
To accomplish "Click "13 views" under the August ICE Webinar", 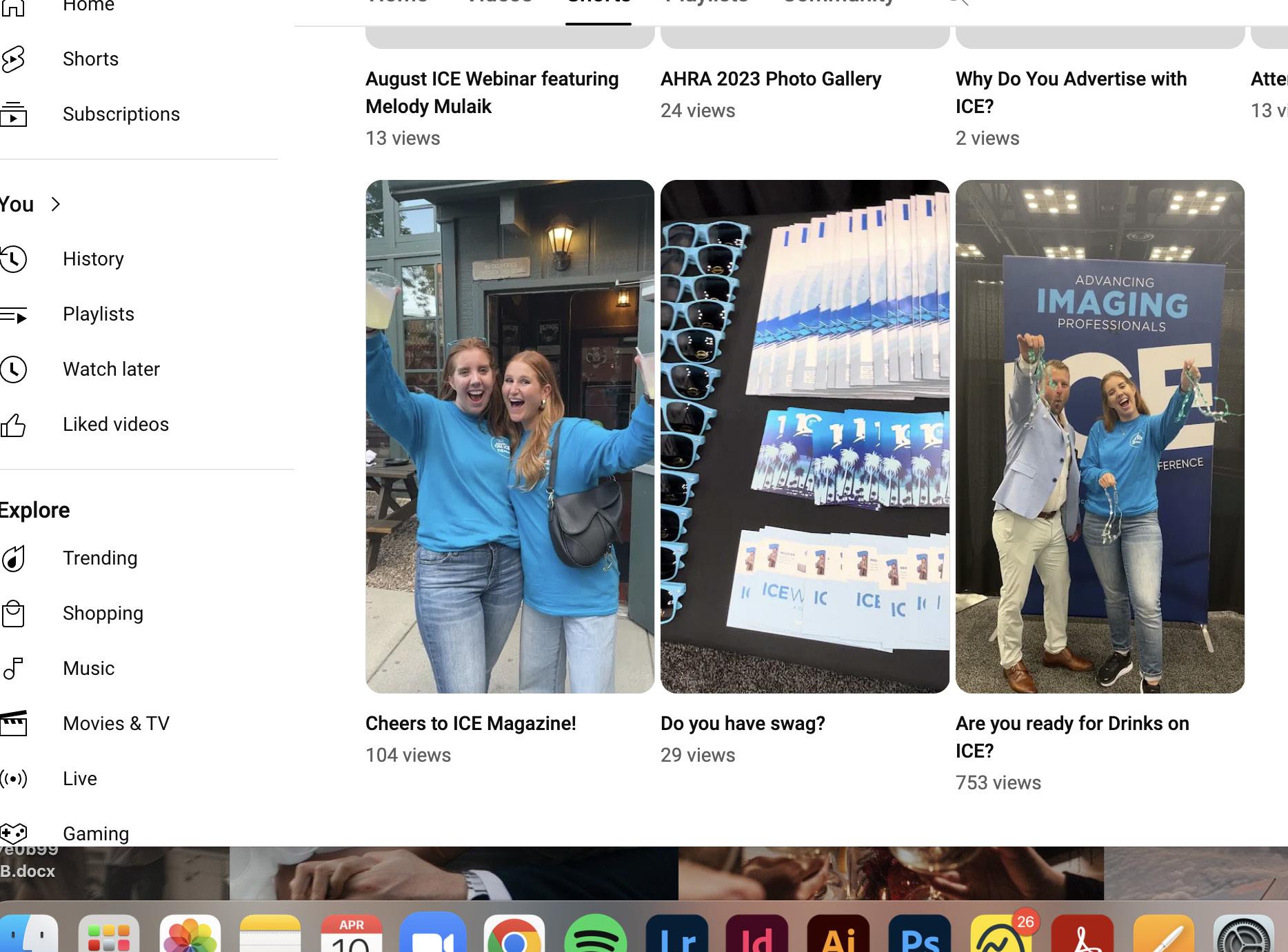I will point(403,139).
